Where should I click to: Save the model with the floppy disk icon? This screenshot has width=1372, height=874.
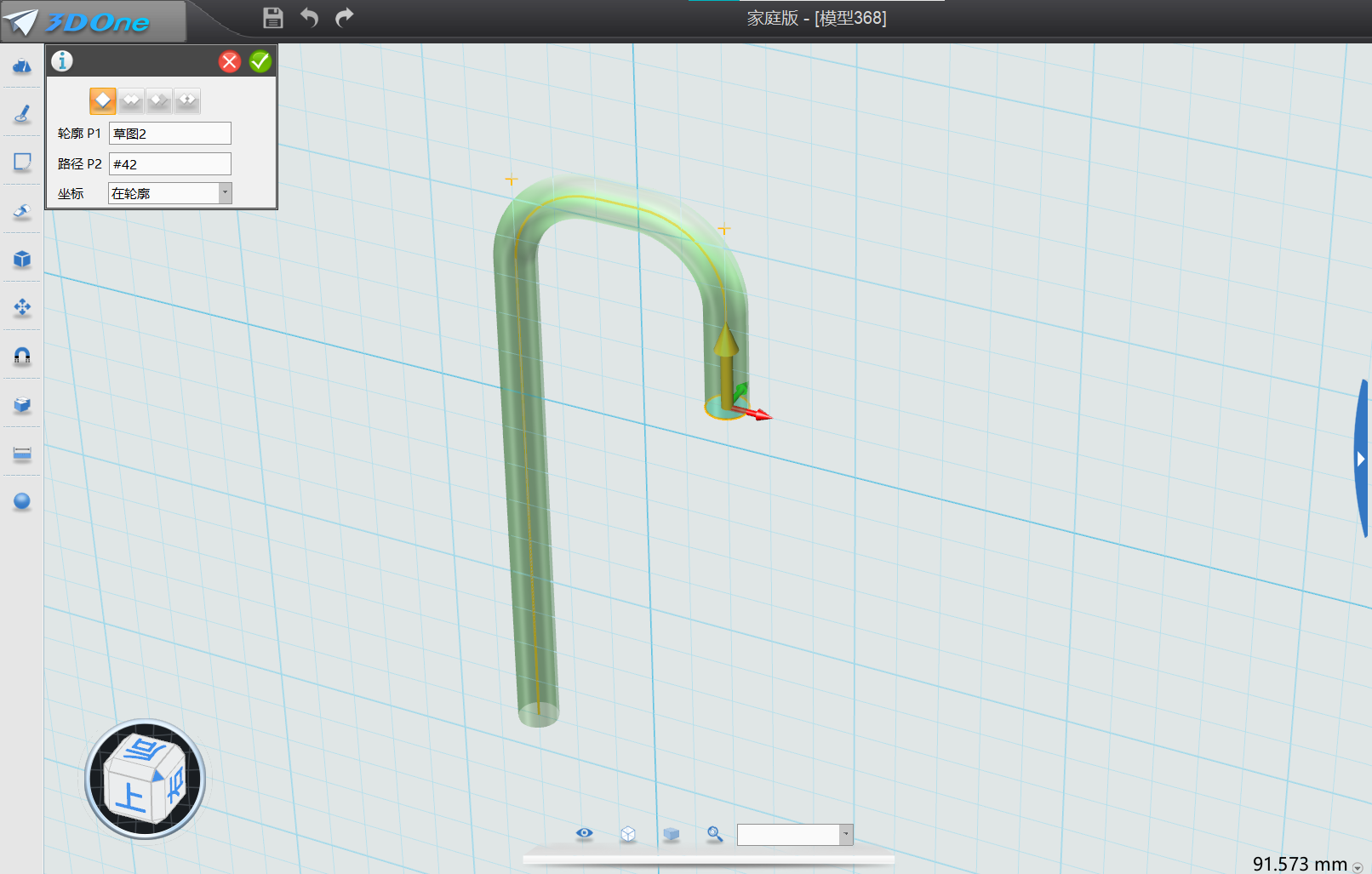coord(273,17)
